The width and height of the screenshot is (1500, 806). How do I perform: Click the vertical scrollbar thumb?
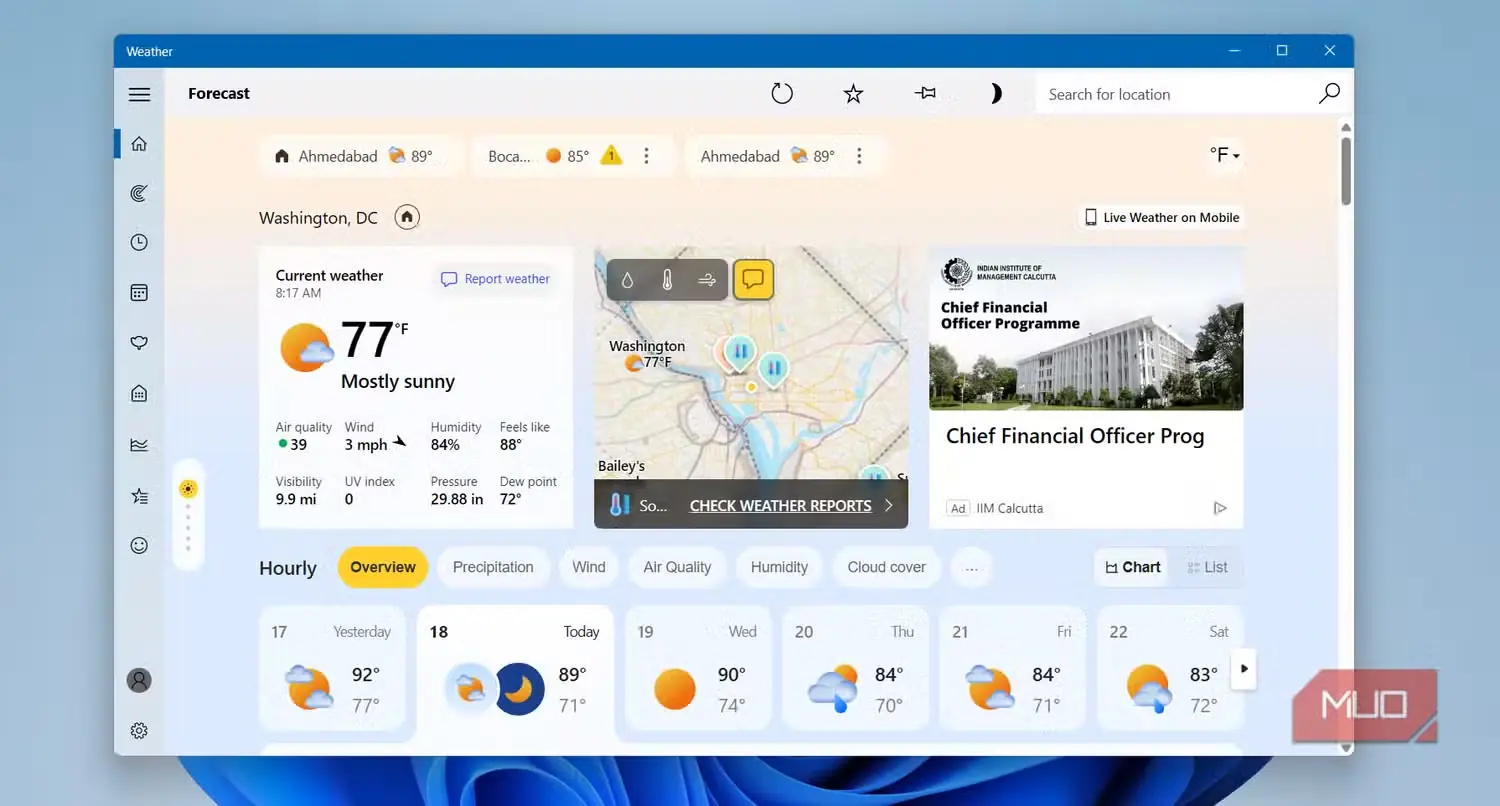click(1346, 169)
